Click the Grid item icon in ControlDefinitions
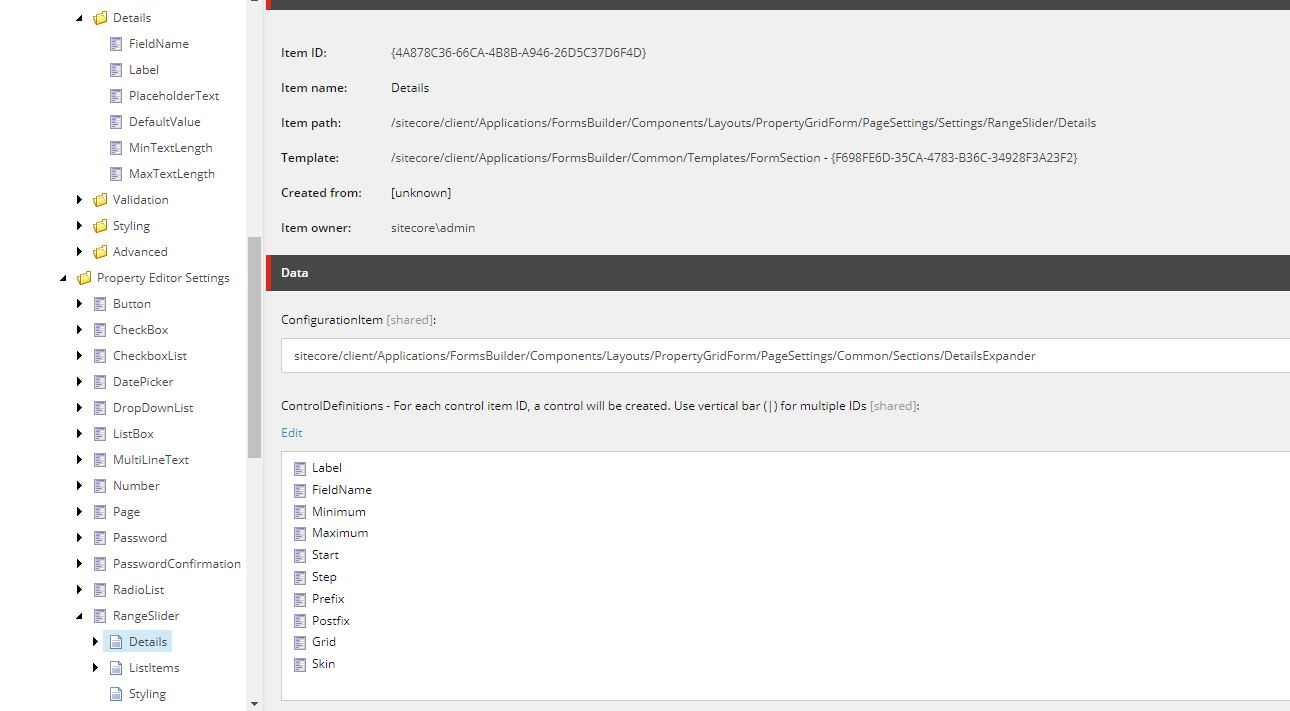The height and width of the screenshot is (711, 1290). click(300, 642)
